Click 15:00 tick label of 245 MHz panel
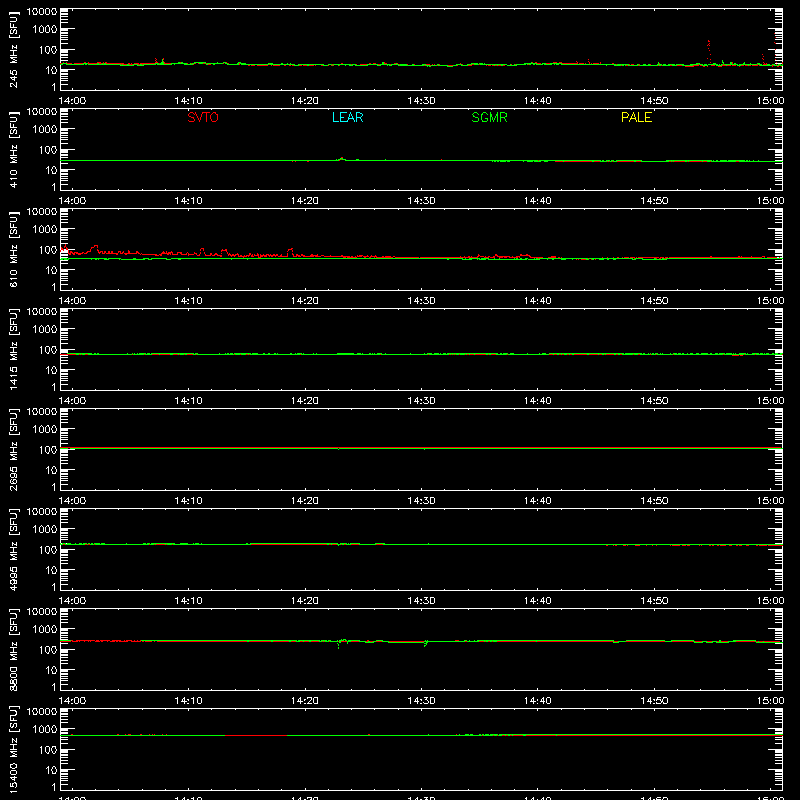The width and height of the screenshot is (800, 800). [x=770, y=101]
